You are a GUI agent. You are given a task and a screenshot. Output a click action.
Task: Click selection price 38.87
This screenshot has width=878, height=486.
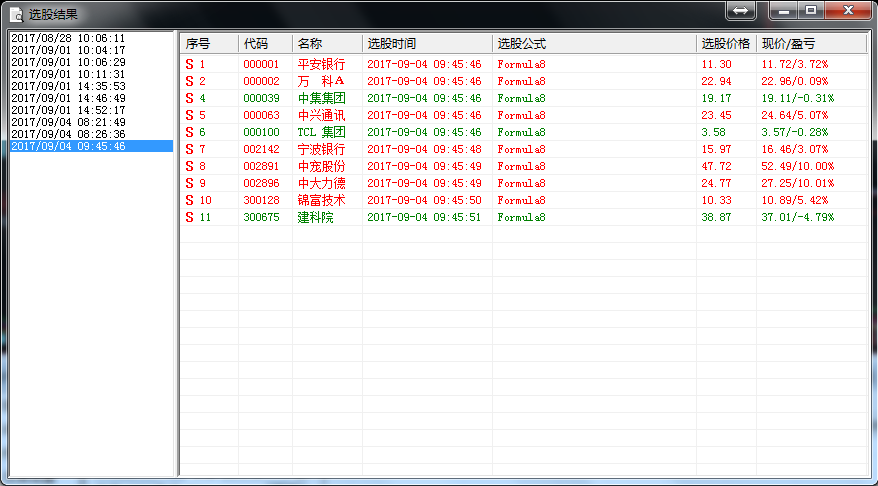716,217
